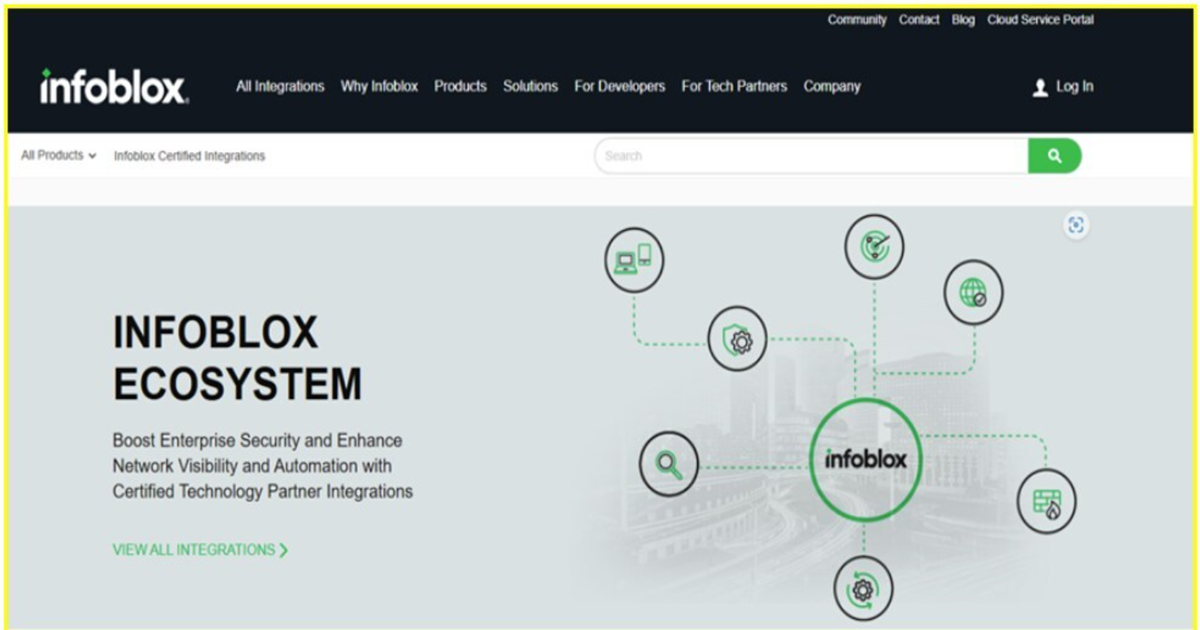
Task: Open the Solutions menu
Action: [x=530, y=87]
